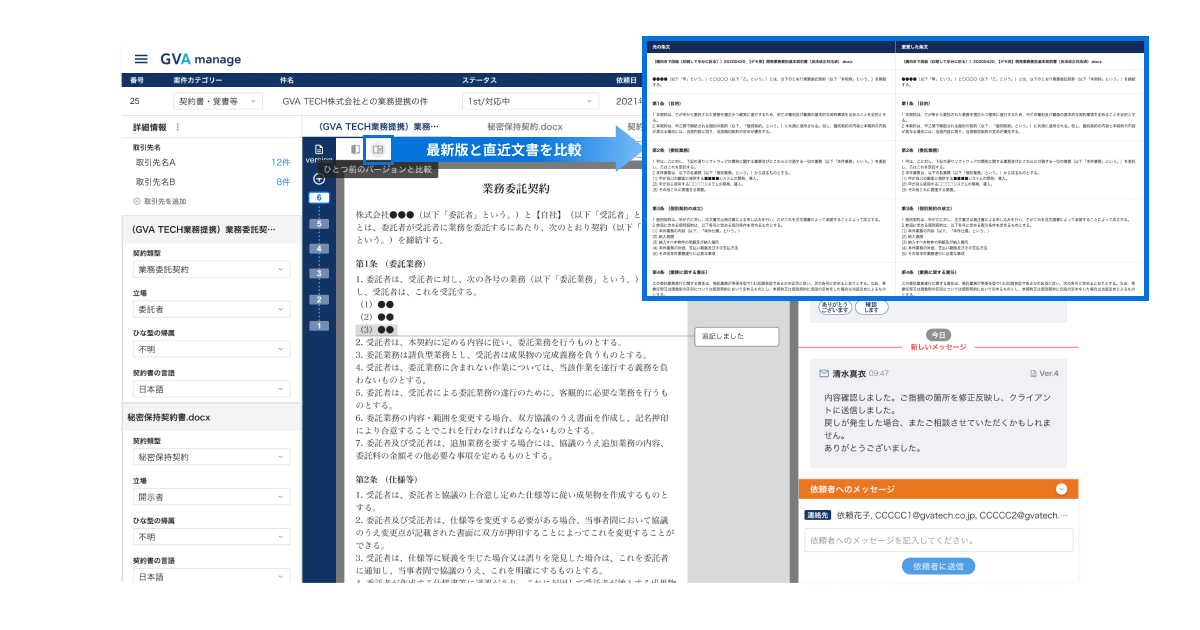Click compare with previous version icon
Viewport: 1200px width, 630px height.
coord(378,149)
